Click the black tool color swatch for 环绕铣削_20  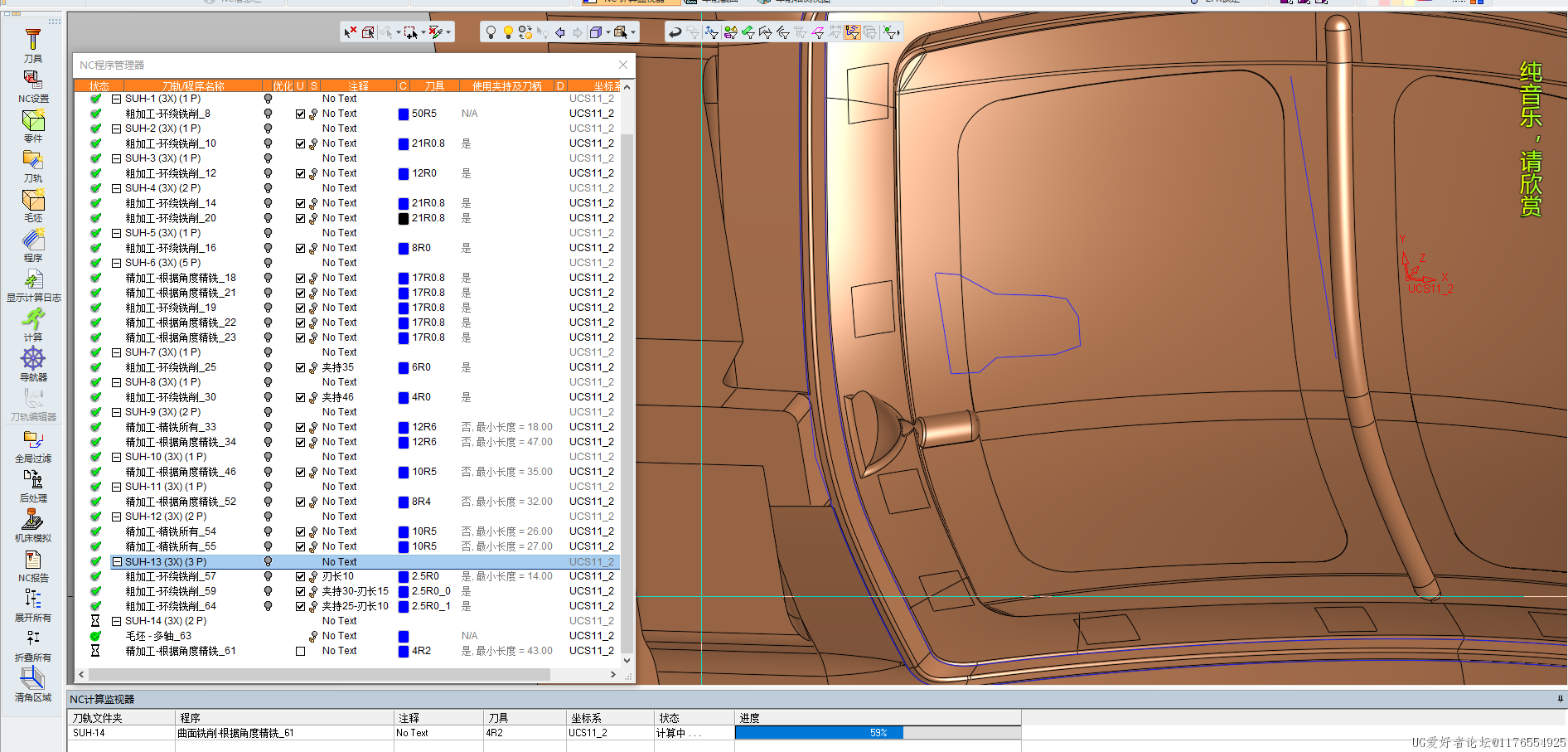404,218
